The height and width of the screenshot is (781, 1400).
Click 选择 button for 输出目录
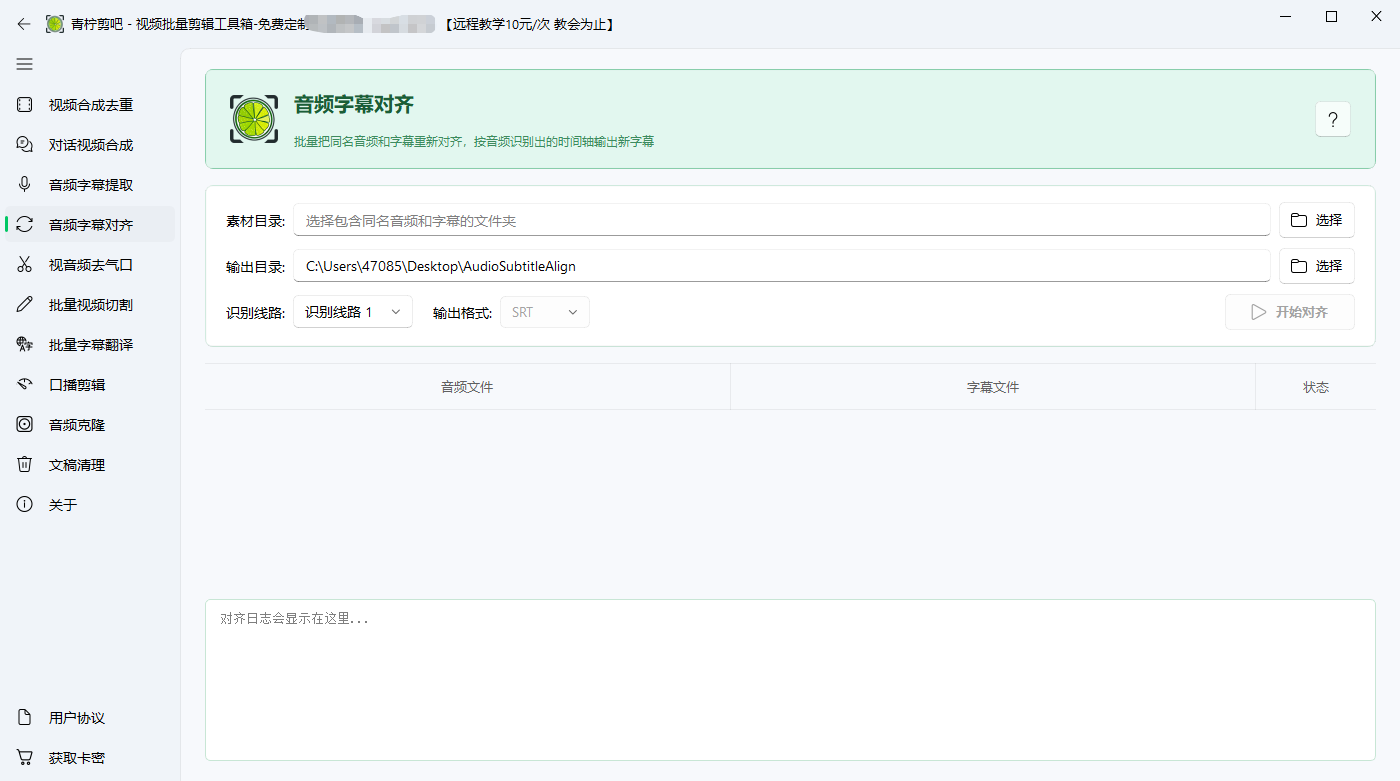point(1317,266)
